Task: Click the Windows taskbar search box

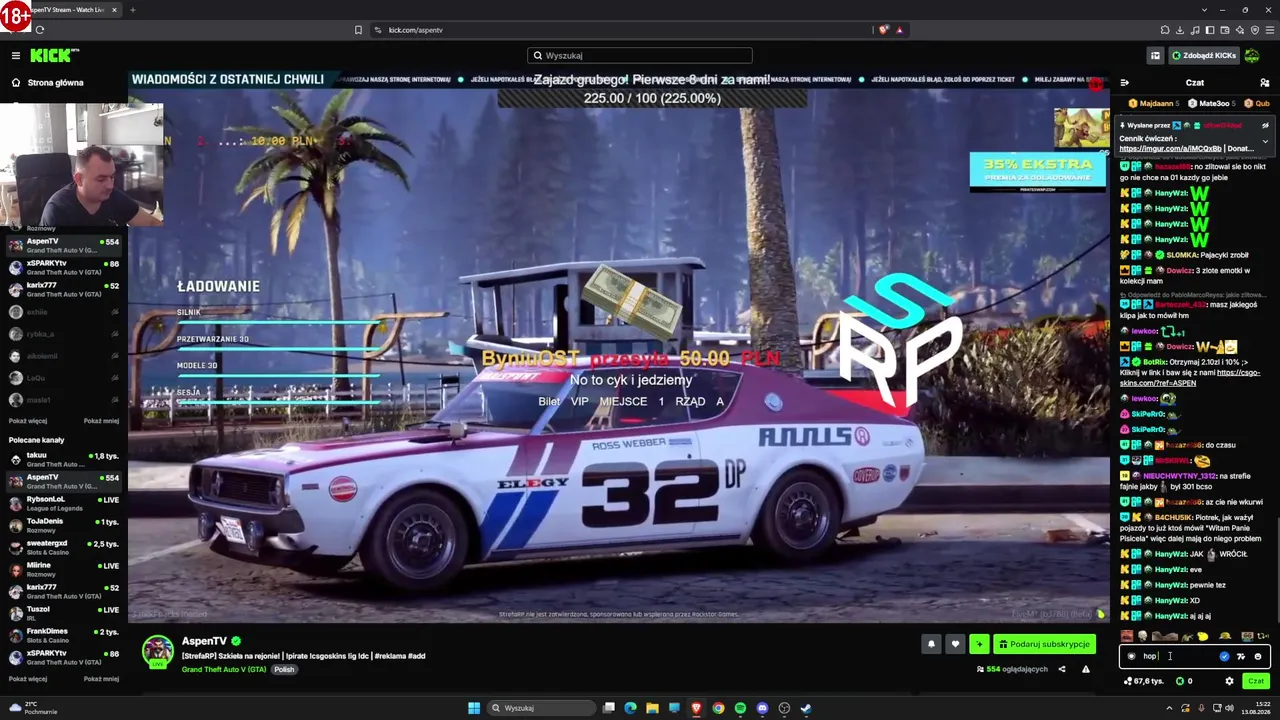Action: point(542,708)
